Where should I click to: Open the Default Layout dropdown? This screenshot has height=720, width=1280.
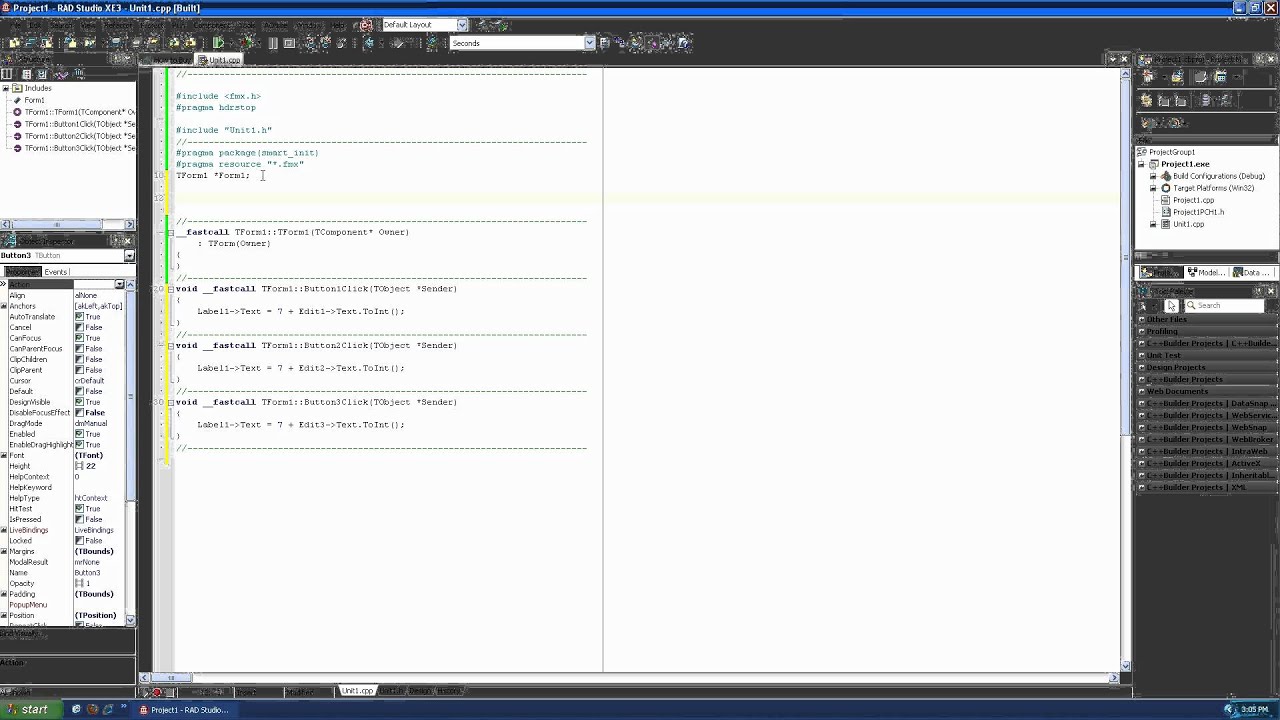click(462, 25)
